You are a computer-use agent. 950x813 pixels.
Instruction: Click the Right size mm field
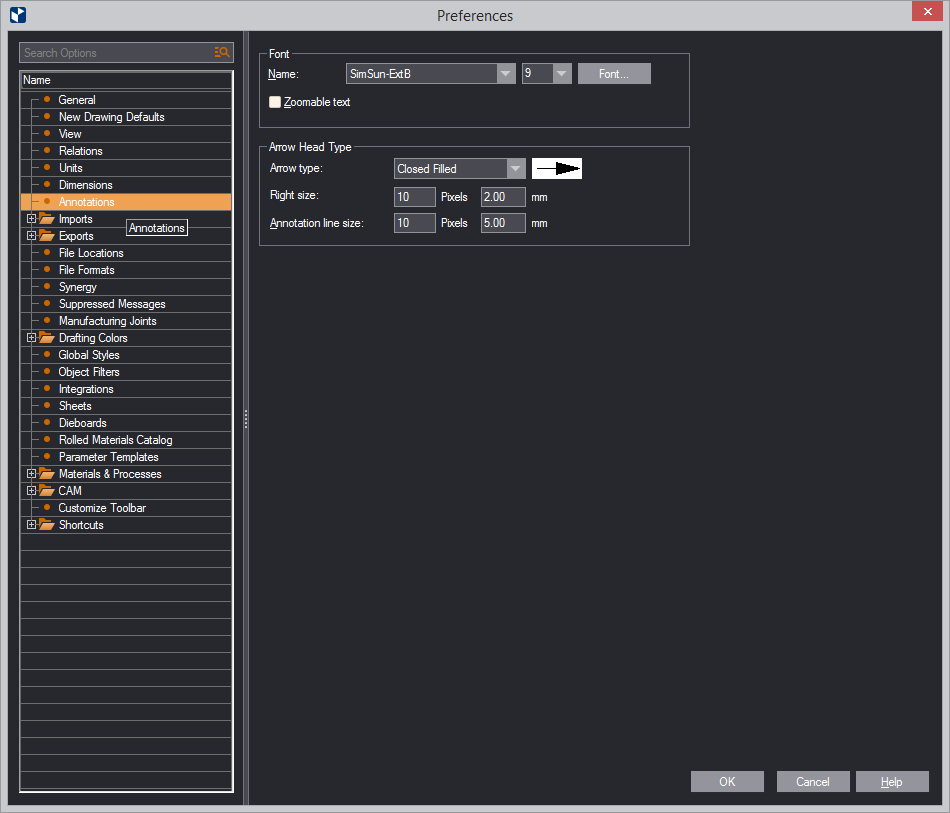pyautogui.click(x=503, y=197)
